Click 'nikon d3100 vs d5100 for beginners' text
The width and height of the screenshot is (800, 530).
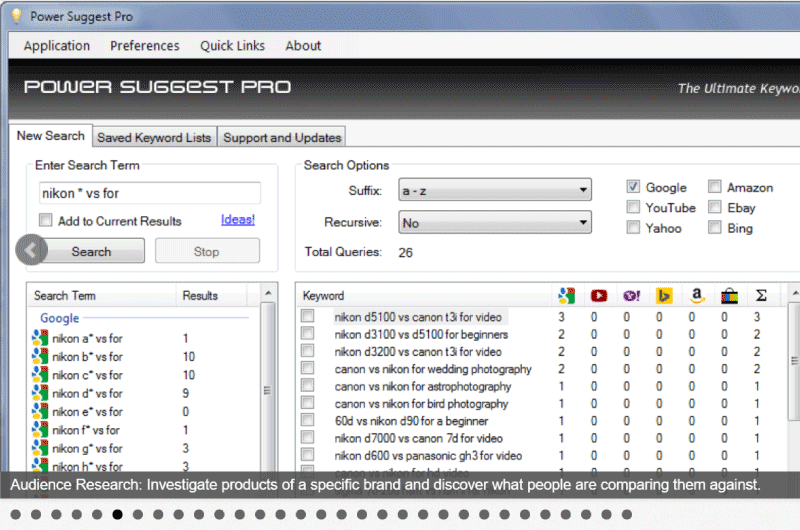tap(421, 334)
